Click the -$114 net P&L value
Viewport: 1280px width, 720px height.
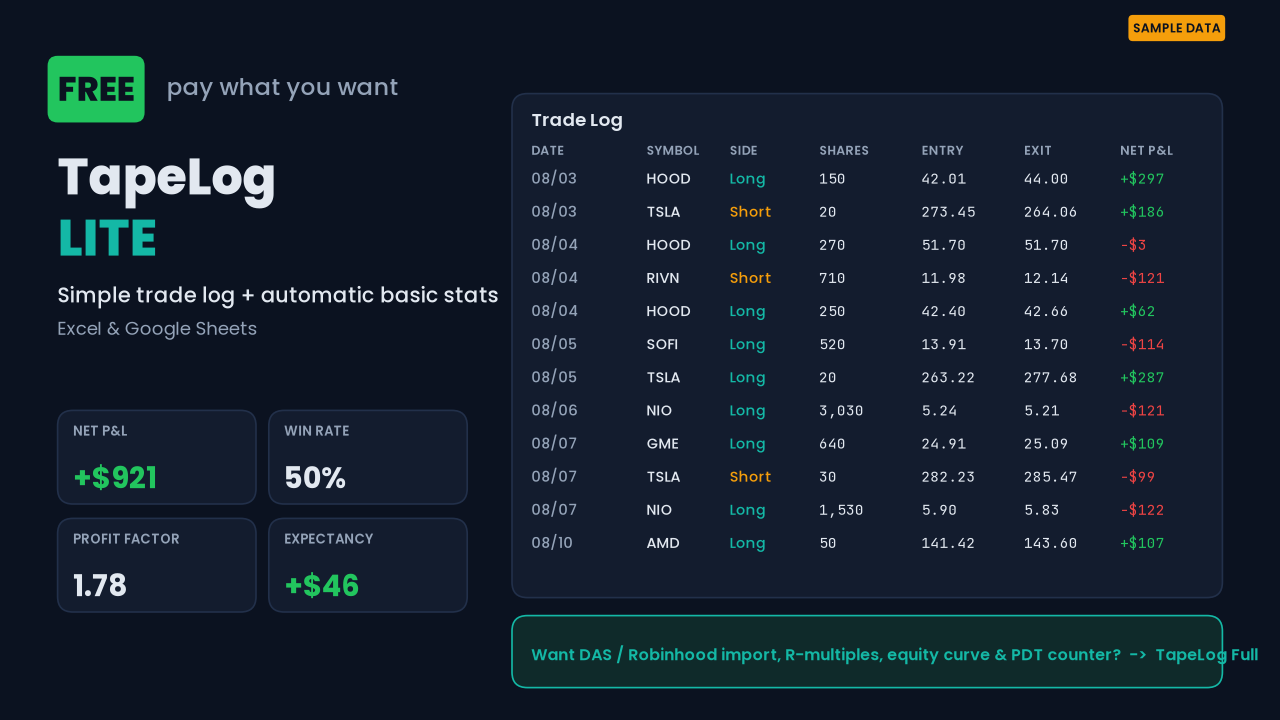coord(1142,344)
